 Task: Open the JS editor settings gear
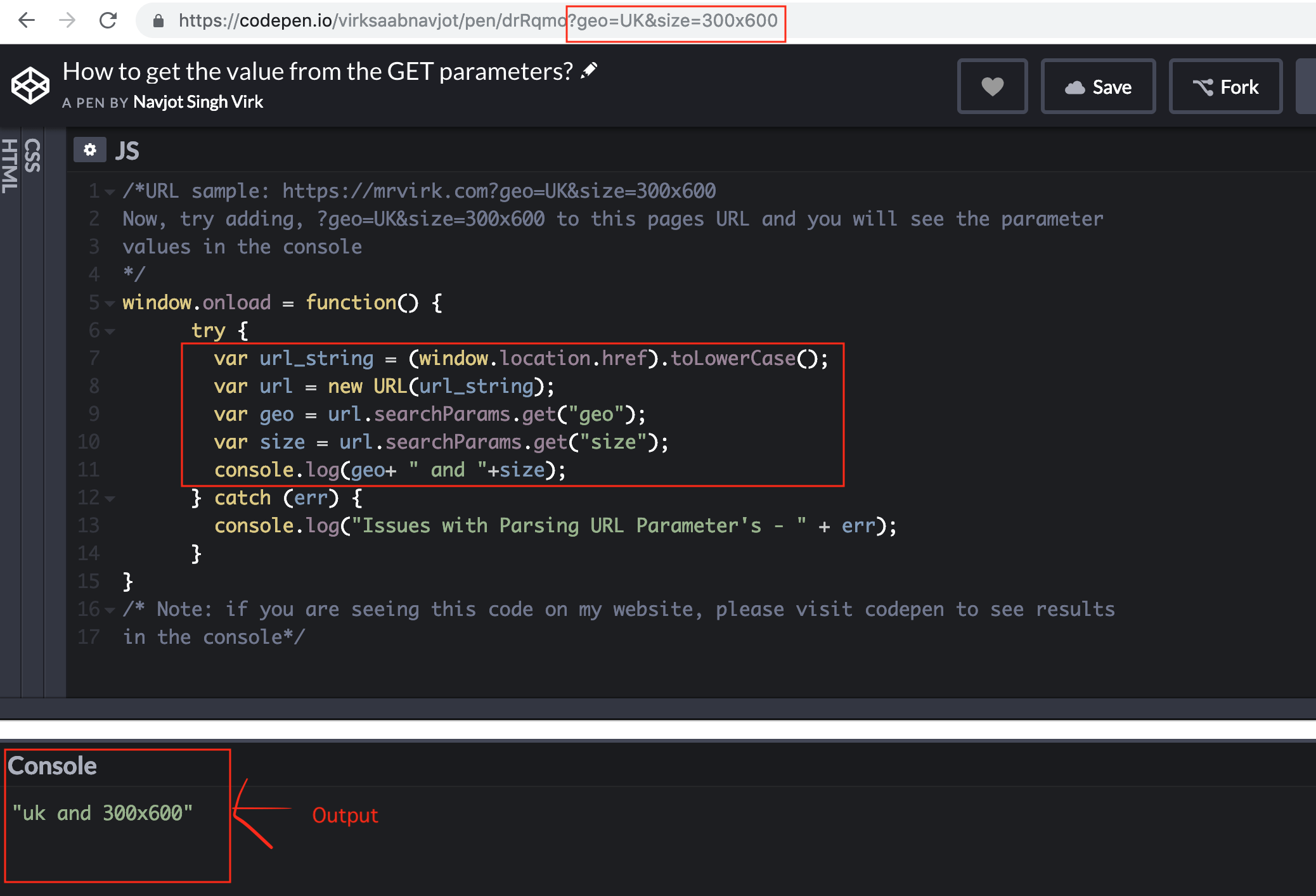(x=89, y=150)
